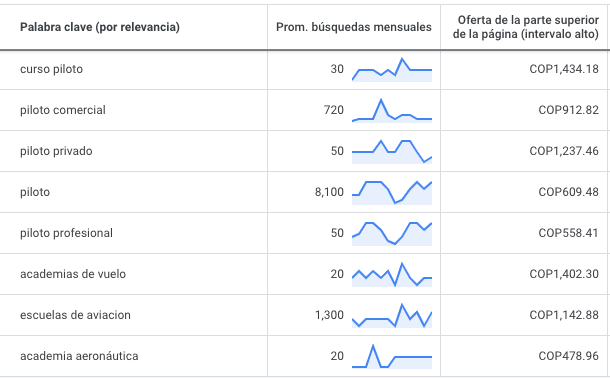
Task: Click the 'academia aeronáutica' trend sparkline
Action: [x=392, y=357]
